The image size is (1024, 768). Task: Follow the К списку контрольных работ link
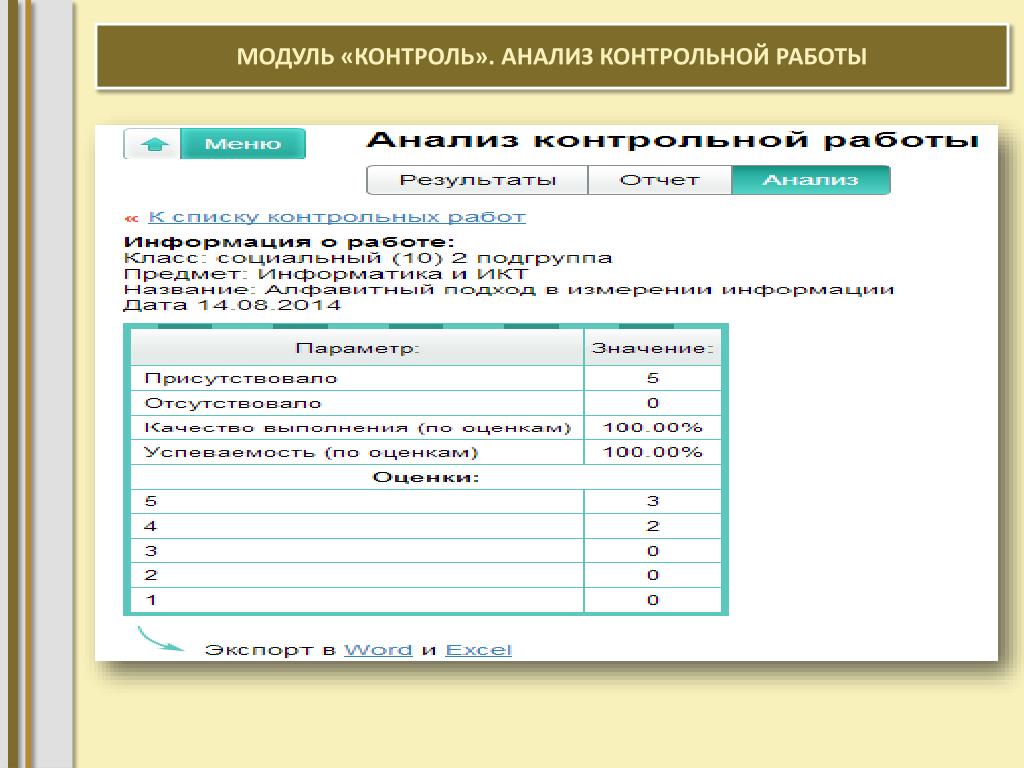[x=337, y=217]
